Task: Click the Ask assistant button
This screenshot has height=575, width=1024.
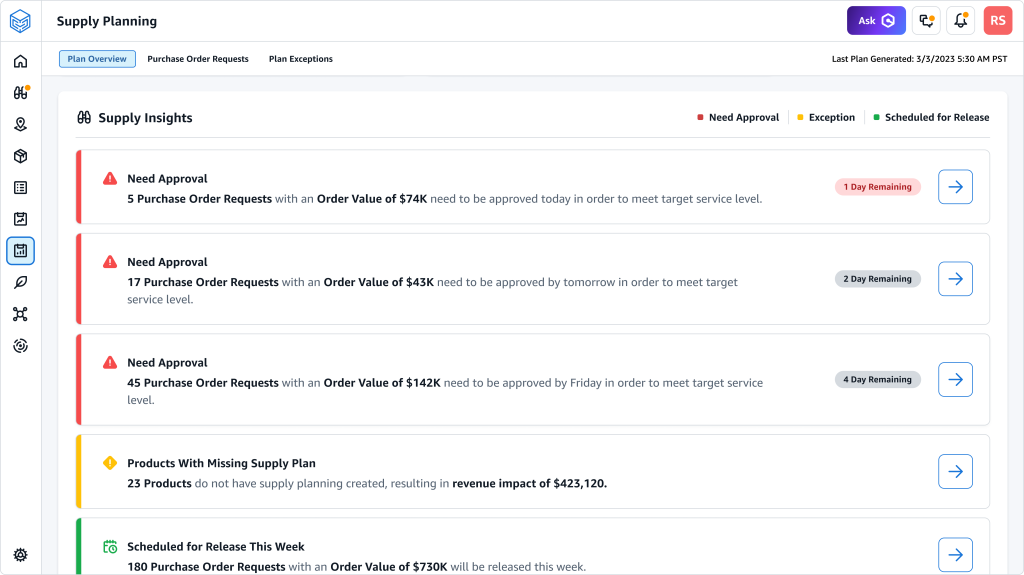Action: (x=876, y=21)
